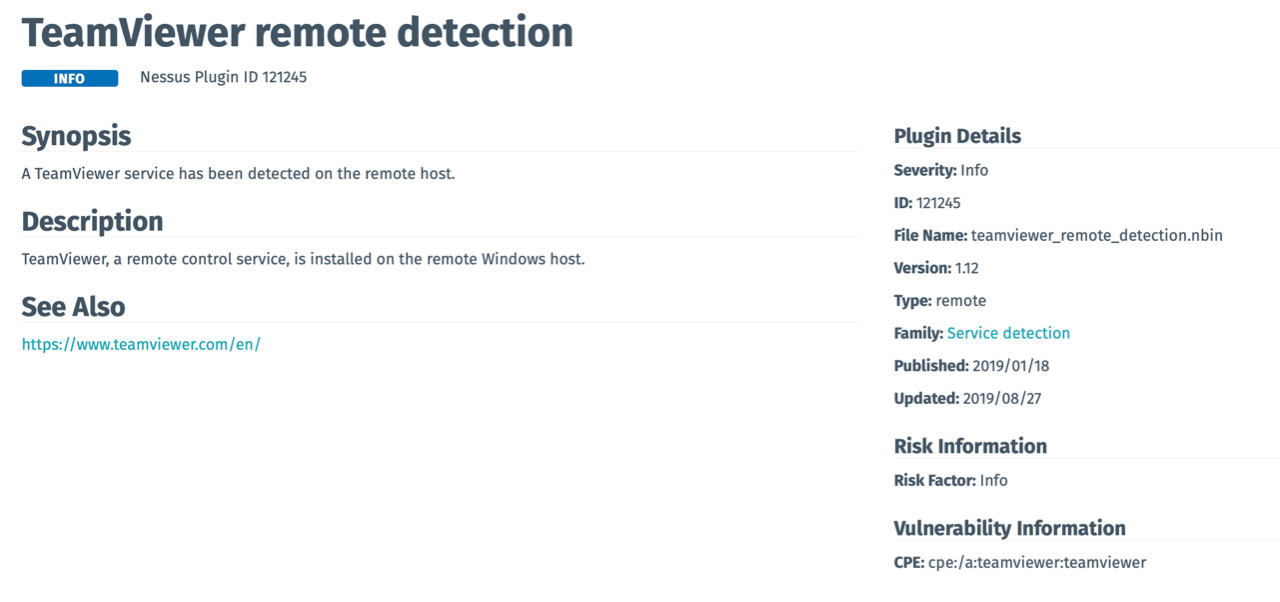Screen dimensions: 1280x602
Task: Click the CPE cpe:/a:teamviewer:teamviewer value
Action: [x=1037, y=562]
